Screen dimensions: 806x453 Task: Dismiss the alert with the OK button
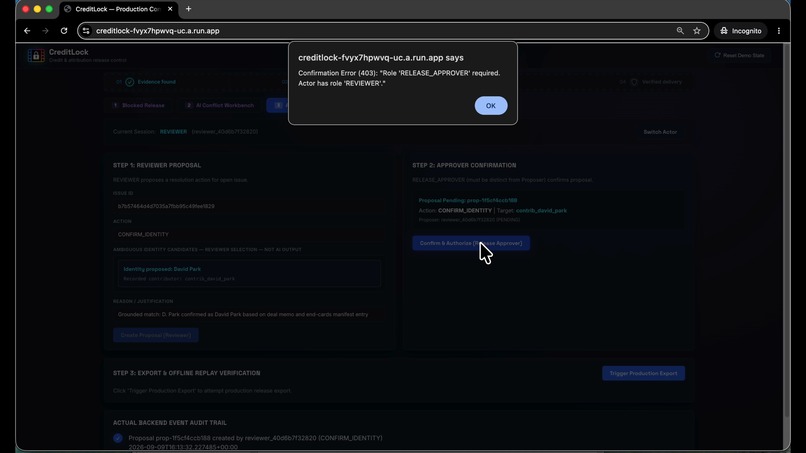click(490, 105)
